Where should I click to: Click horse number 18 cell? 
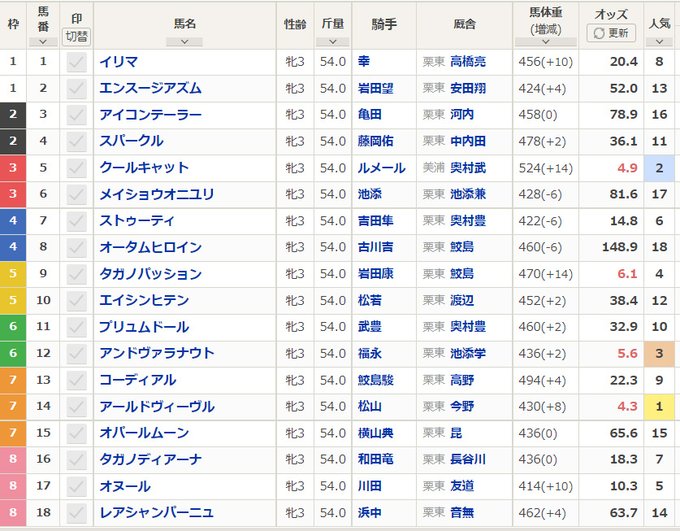pyautogui.click(x=43, y=512)
